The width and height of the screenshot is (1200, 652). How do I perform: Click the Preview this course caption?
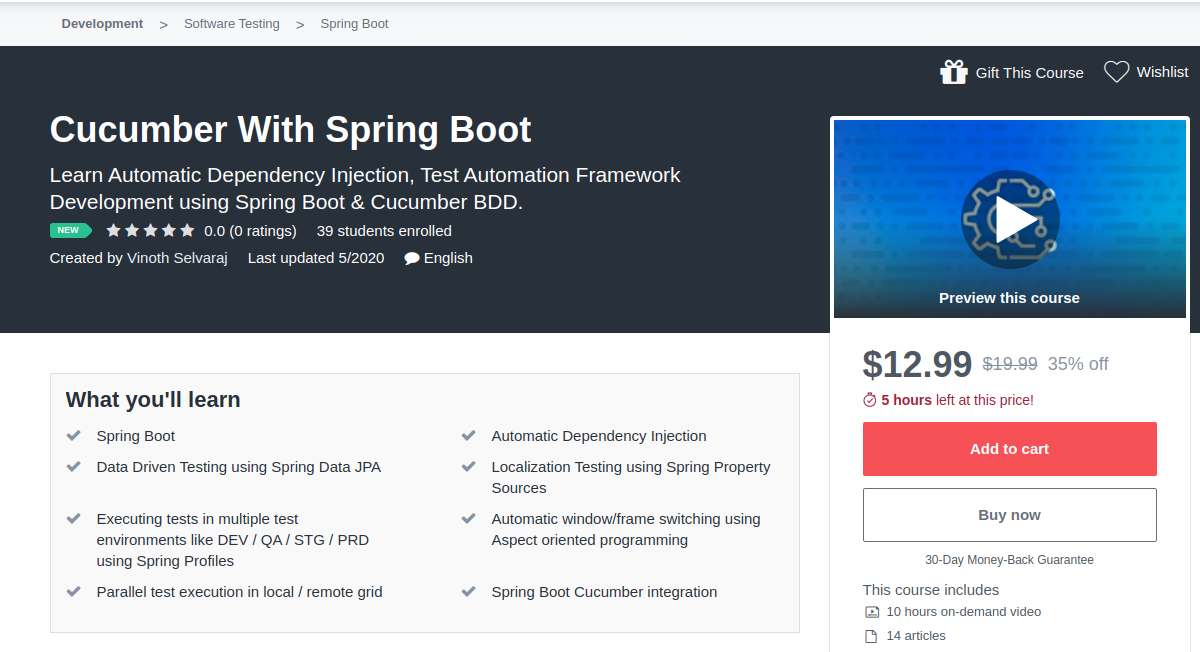click(x=1009, y=298)
